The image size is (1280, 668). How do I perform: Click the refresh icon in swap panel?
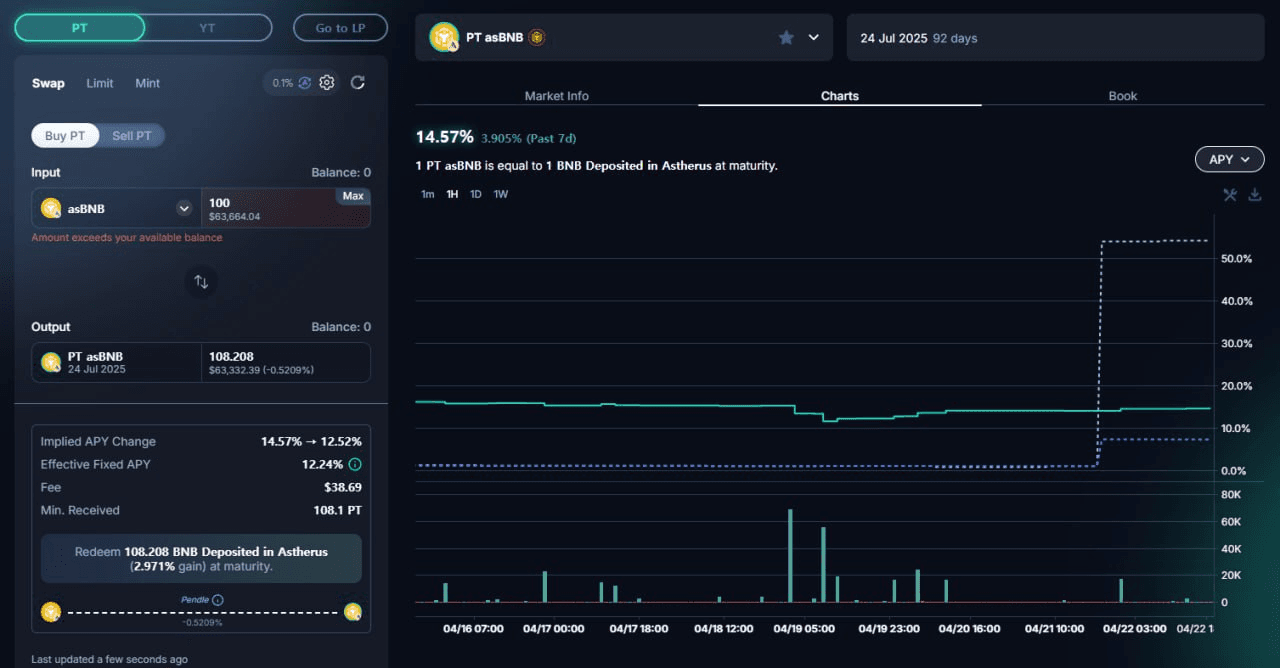click(358, 83)
